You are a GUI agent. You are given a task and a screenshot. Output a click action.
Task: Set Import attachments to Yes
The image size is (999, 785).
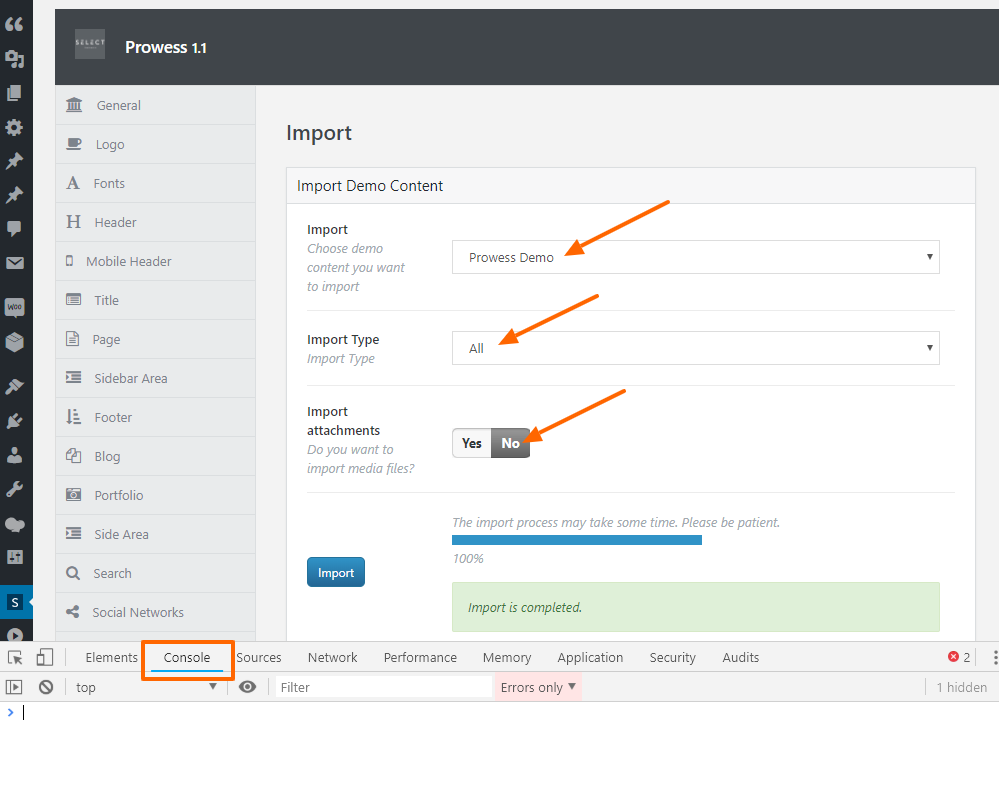(x=471, y=443)
